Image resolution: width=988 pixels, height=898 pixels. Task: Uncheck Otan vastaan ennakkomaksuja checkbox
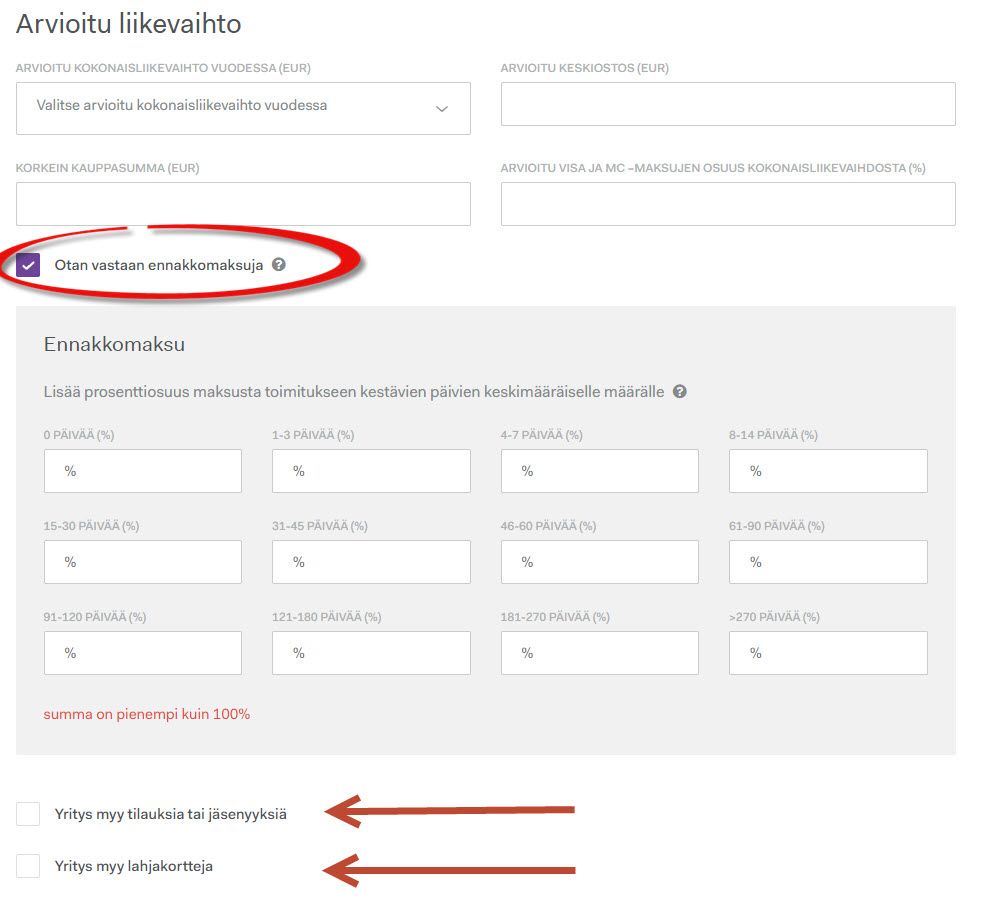tap(28, 265)
